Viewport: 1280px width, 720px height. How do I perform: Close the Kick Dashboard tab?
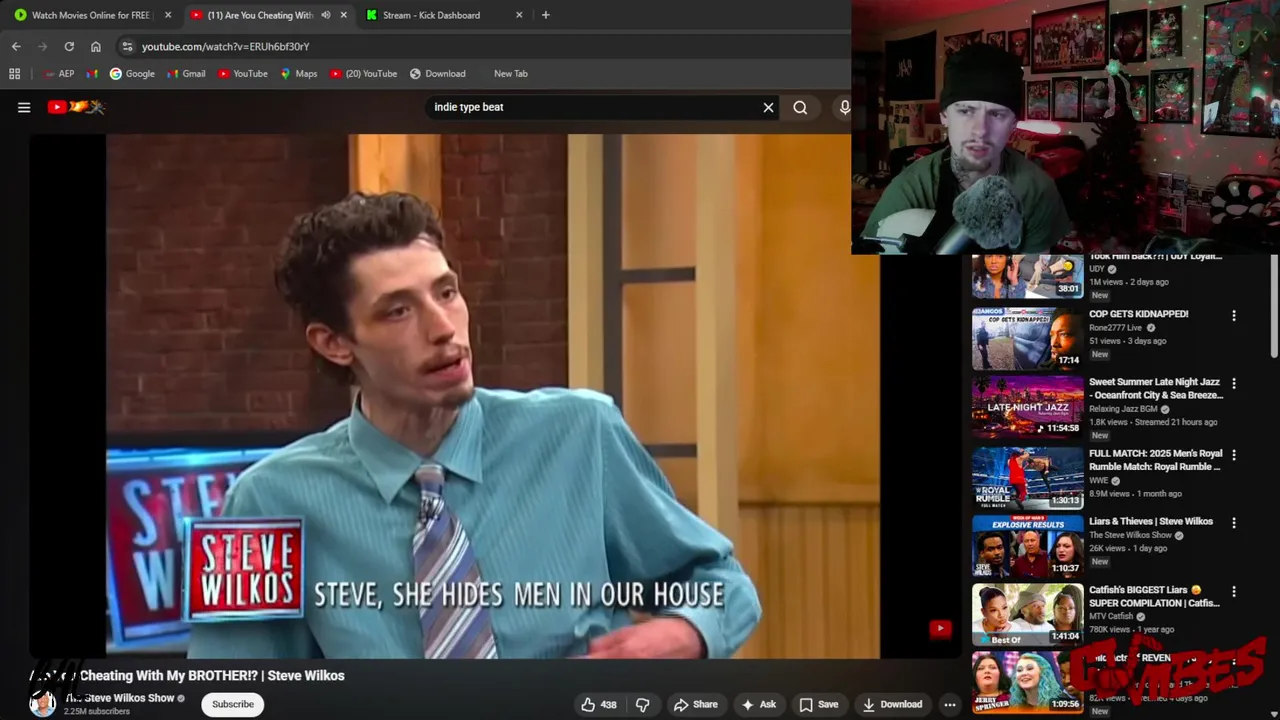[x=519, y=15]
